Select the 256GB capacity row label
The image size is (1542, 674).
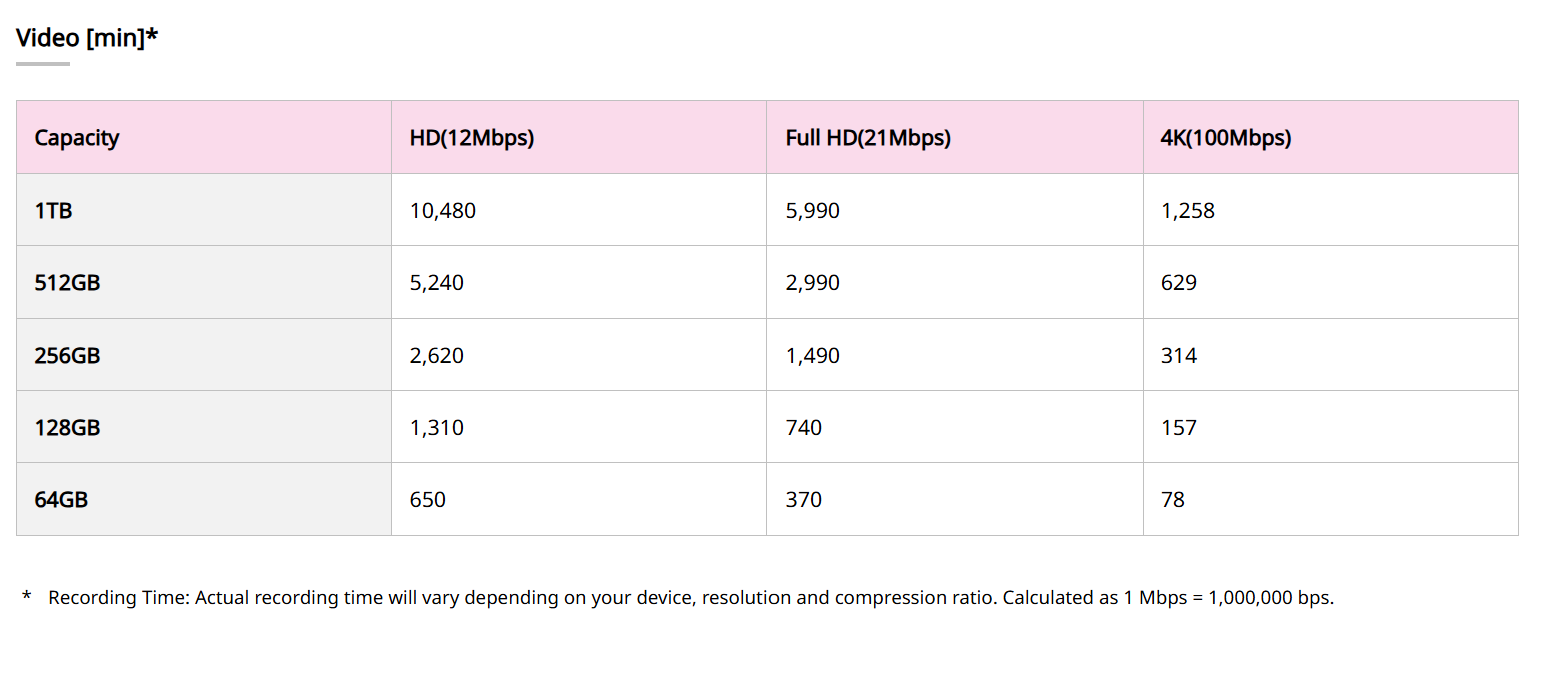click(x=67, y=355)
